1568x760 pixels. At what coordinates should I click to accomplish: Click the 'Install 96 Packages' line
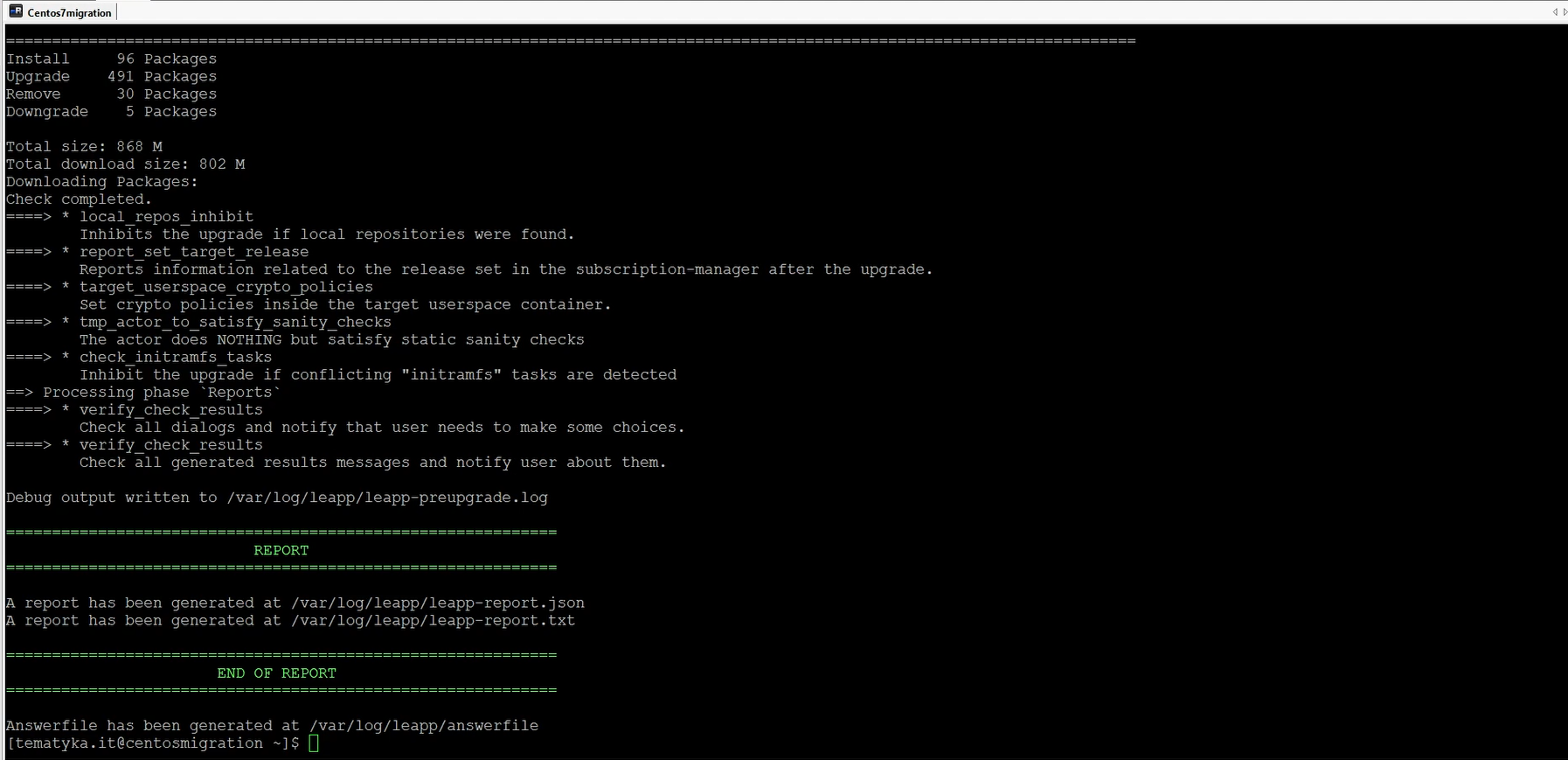click(111, 59)
